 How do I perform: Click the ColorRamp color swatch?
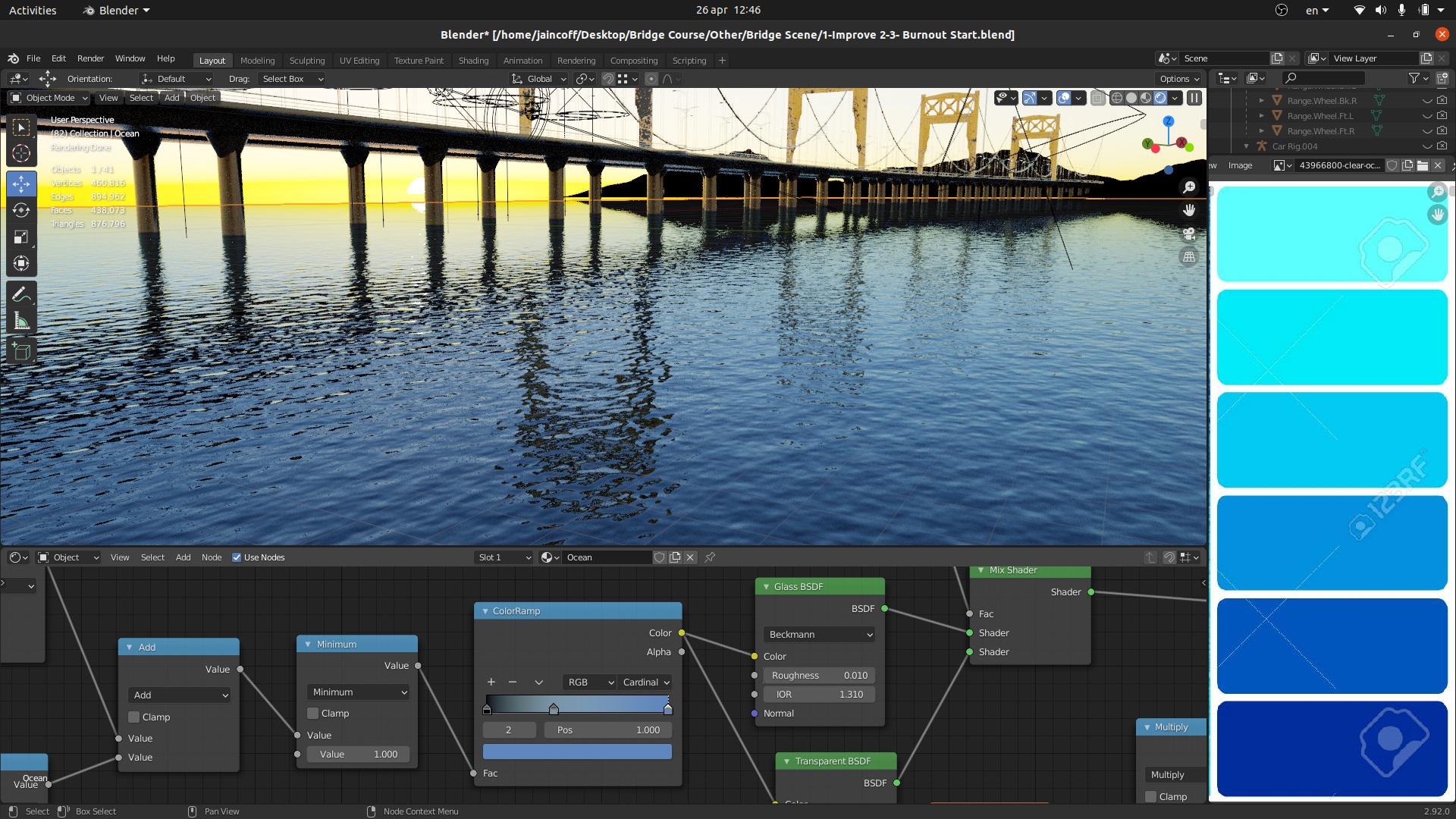tap(576, 751)
